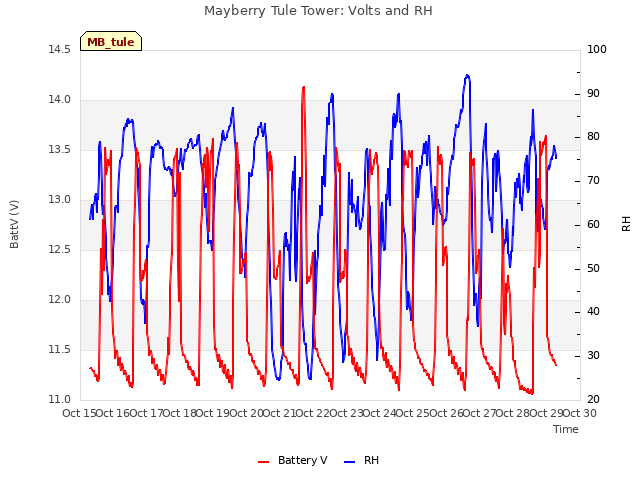The height and width of the screenshot is (480, 640).
Task: Click the Oct 15 date tick label
Action: tap(79, 413)
